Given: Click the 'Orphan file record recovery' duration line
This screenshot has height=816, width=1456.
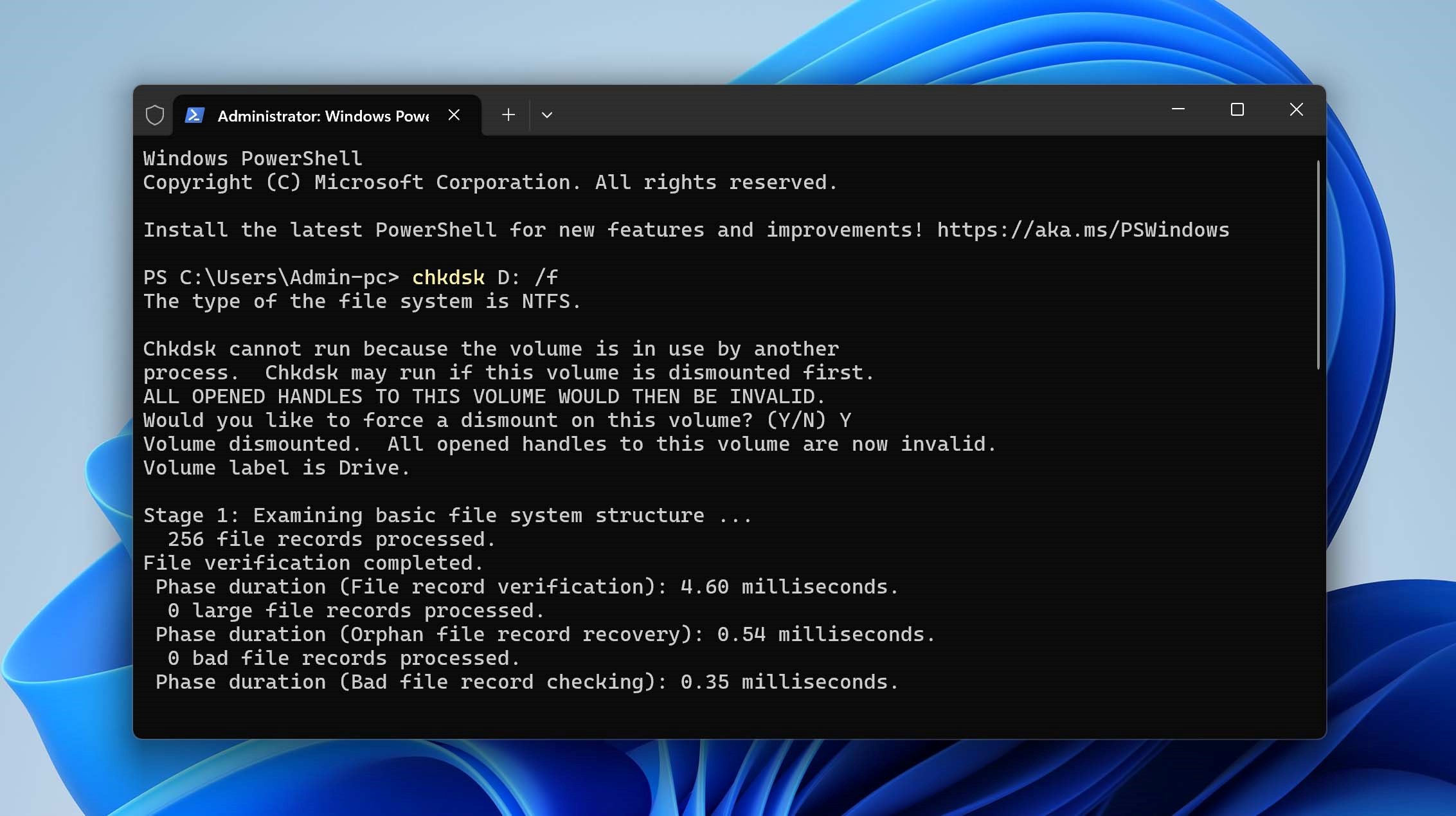Looking at the screenshot, I should 545,634.
